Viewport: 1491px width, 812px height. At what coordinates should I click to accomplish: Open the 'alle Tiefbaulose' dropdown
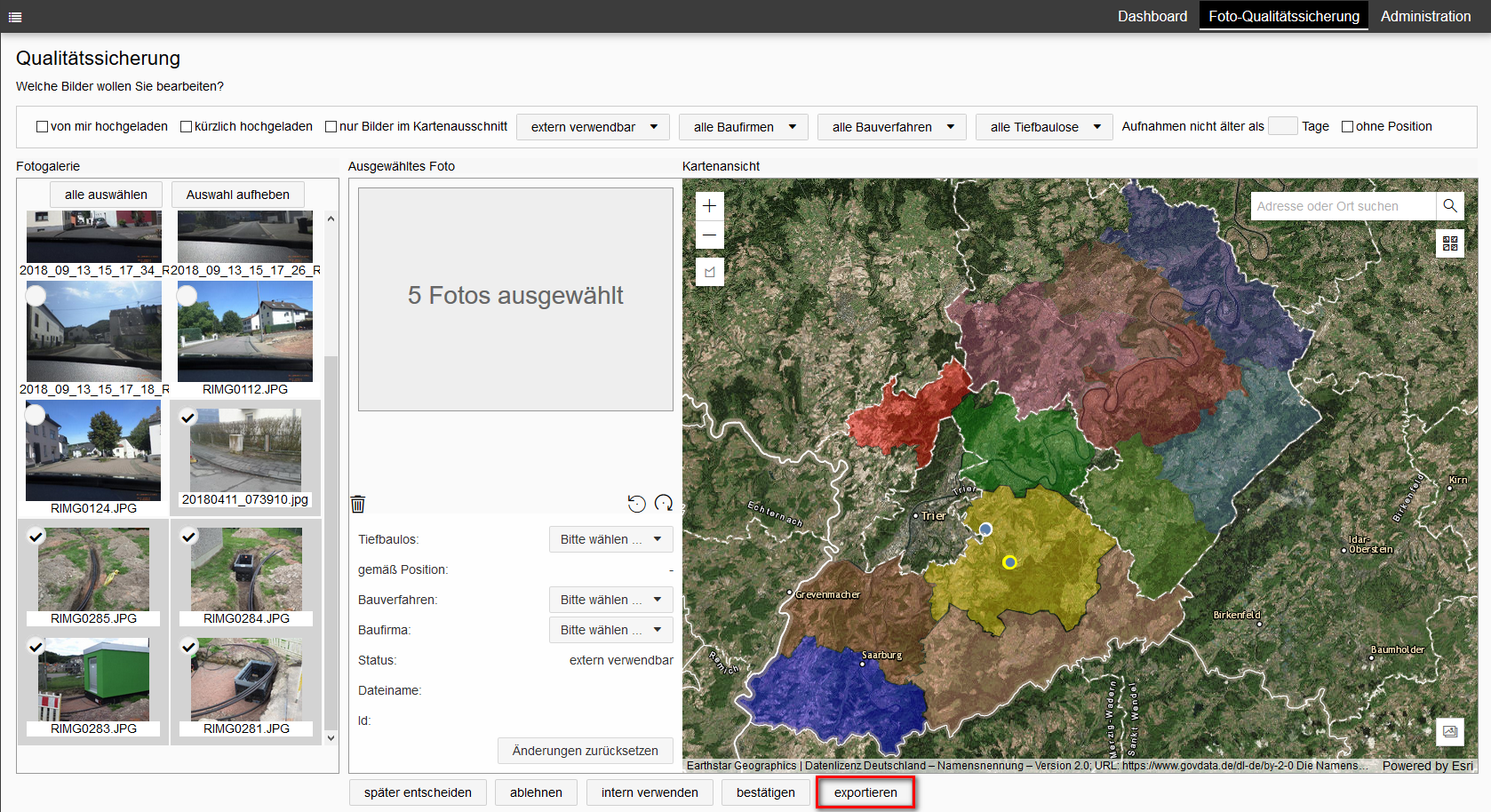pos(1044,127)
